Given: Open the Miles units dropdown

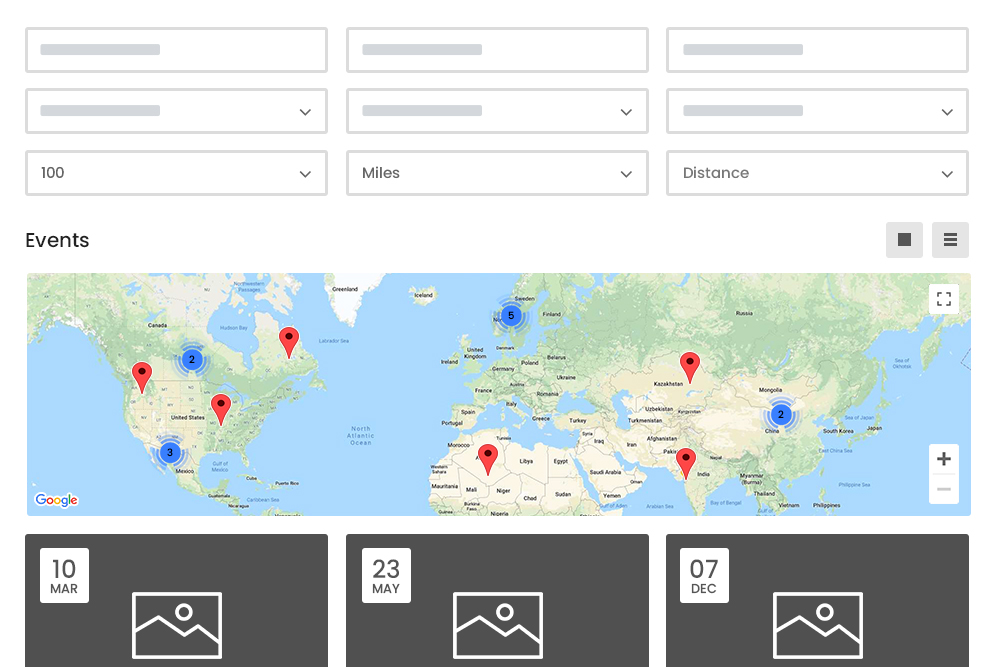Looking at the screenshot, I should pyautogui.click(x=497, y=173).
